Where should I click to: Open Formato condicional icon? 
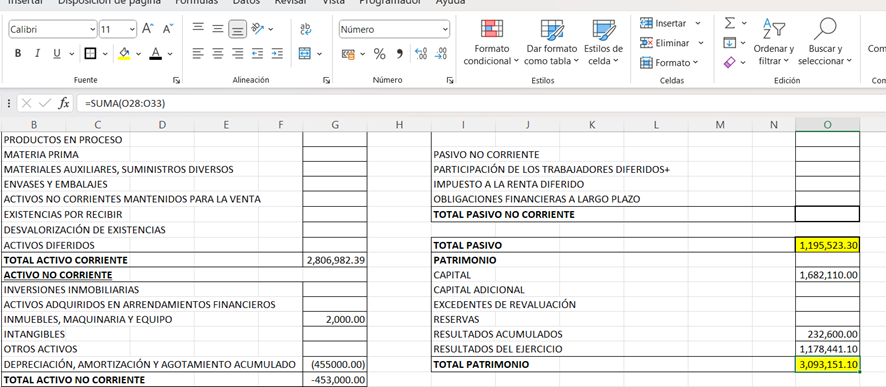(492, 29)
